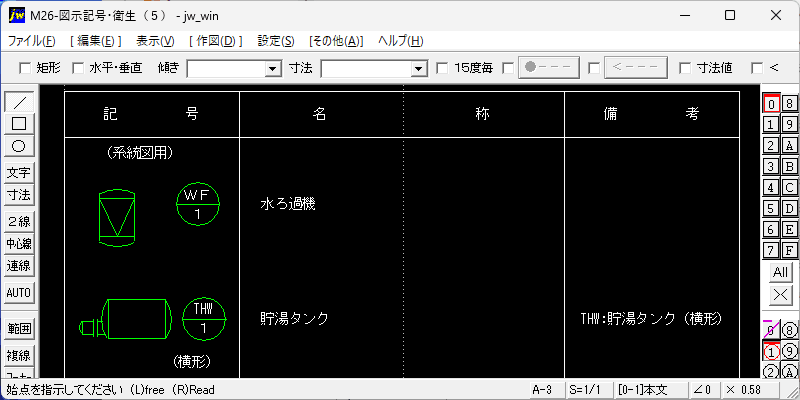Select layer 0 square button

point(771,104)
